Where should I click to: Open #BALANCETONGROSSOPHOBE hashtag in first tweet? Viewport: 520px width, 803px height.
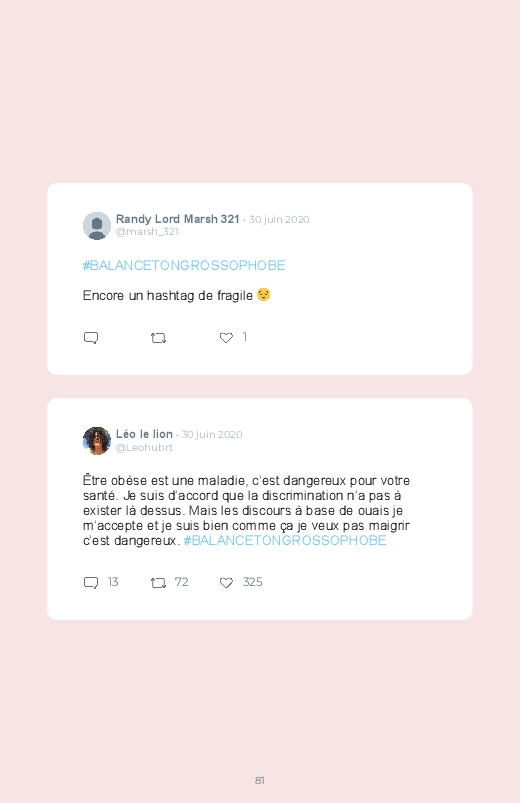(x=184, y=265)
